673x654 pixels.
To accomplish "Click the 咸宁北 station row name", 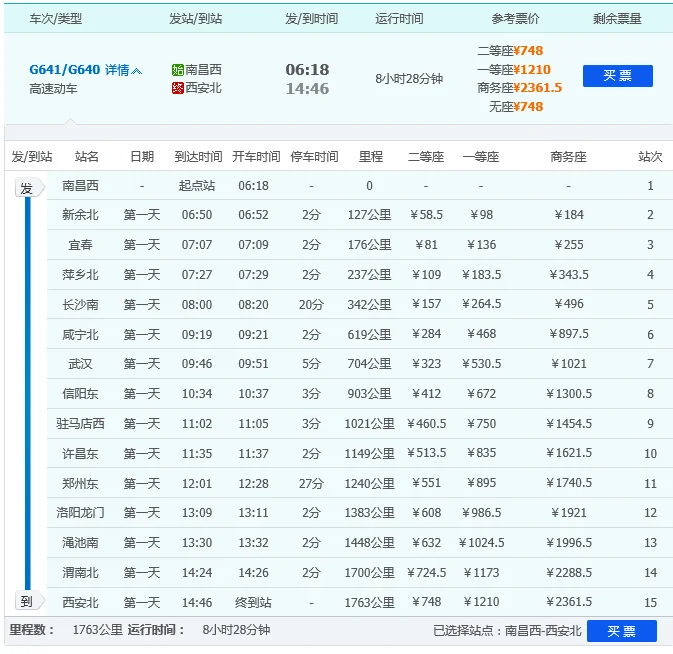I will 80,334.
